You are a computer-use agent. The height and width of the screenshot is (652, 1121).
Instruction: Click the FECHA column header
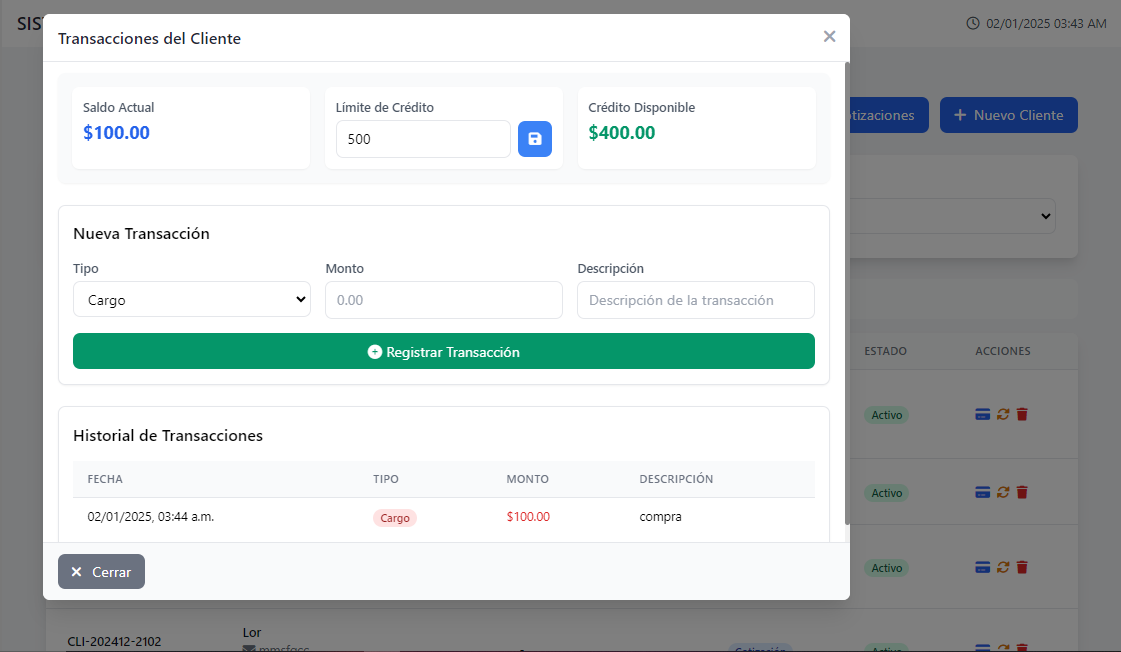coord(105,479)
